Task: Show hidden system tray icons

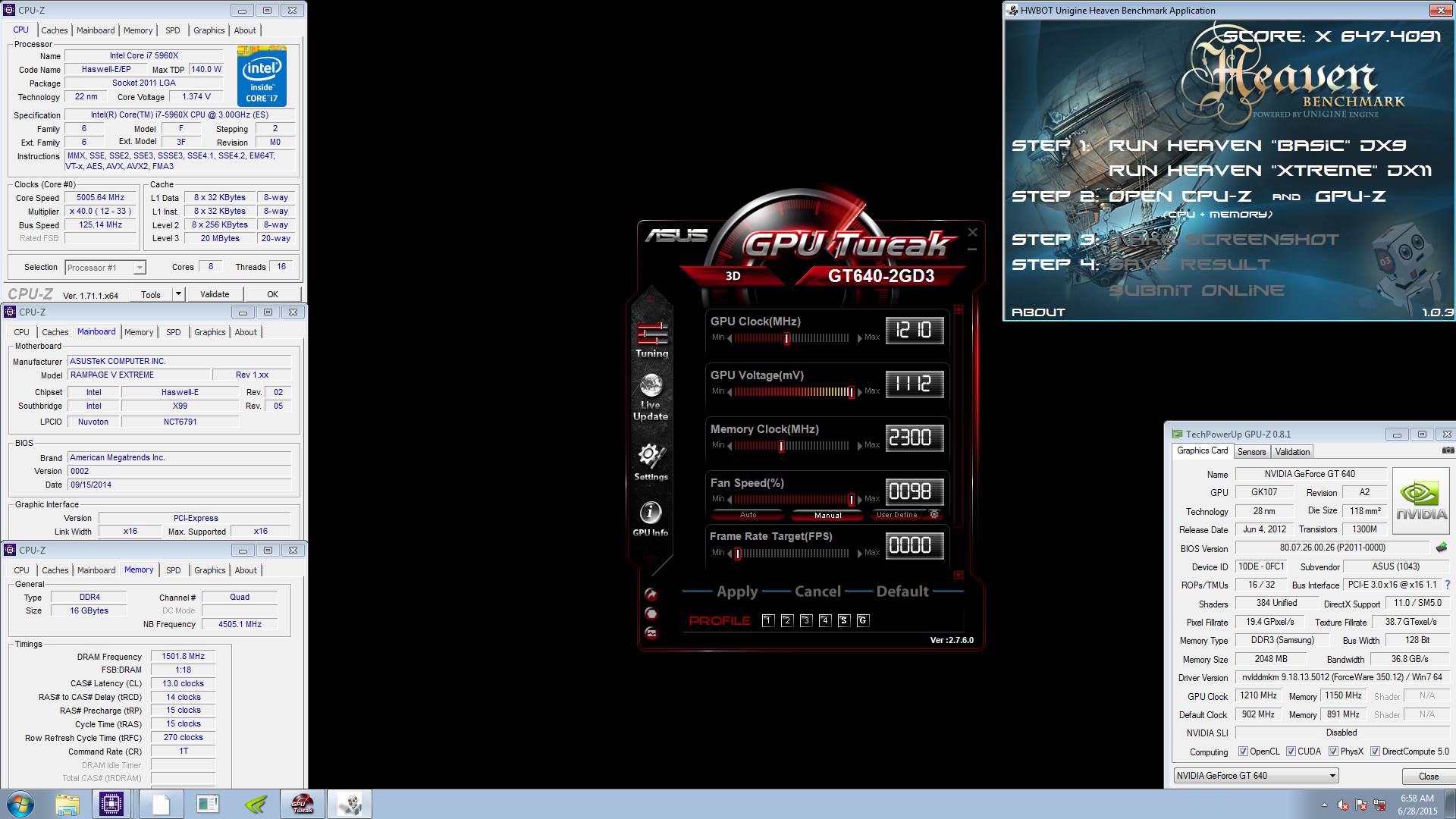Action: 1324,805
